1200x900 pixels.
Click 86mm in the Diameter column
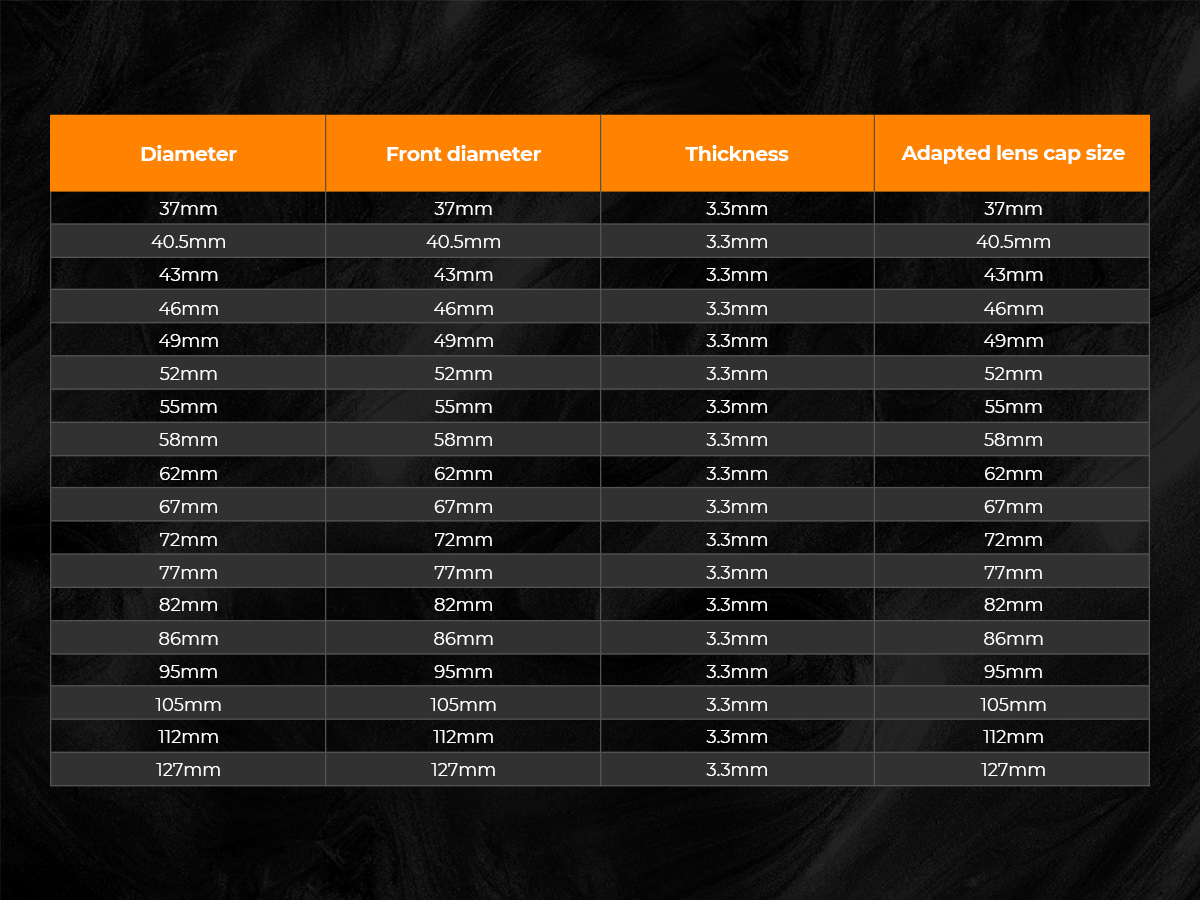(x=188, y=638)
